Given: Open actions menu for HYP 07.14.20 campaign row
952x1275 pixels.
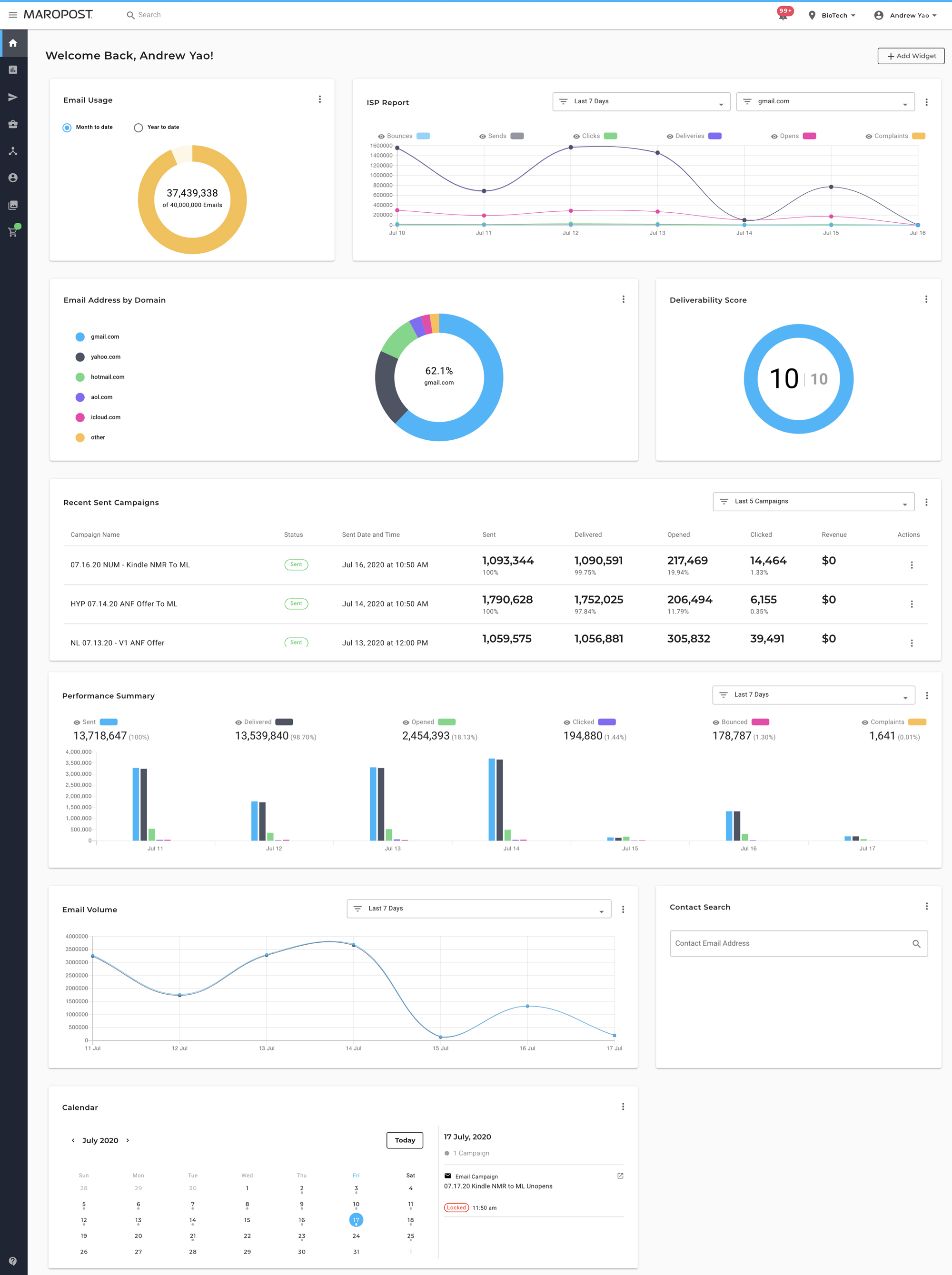Looking at the screenshot, I should pyautogui.click(x=911, y=604).
